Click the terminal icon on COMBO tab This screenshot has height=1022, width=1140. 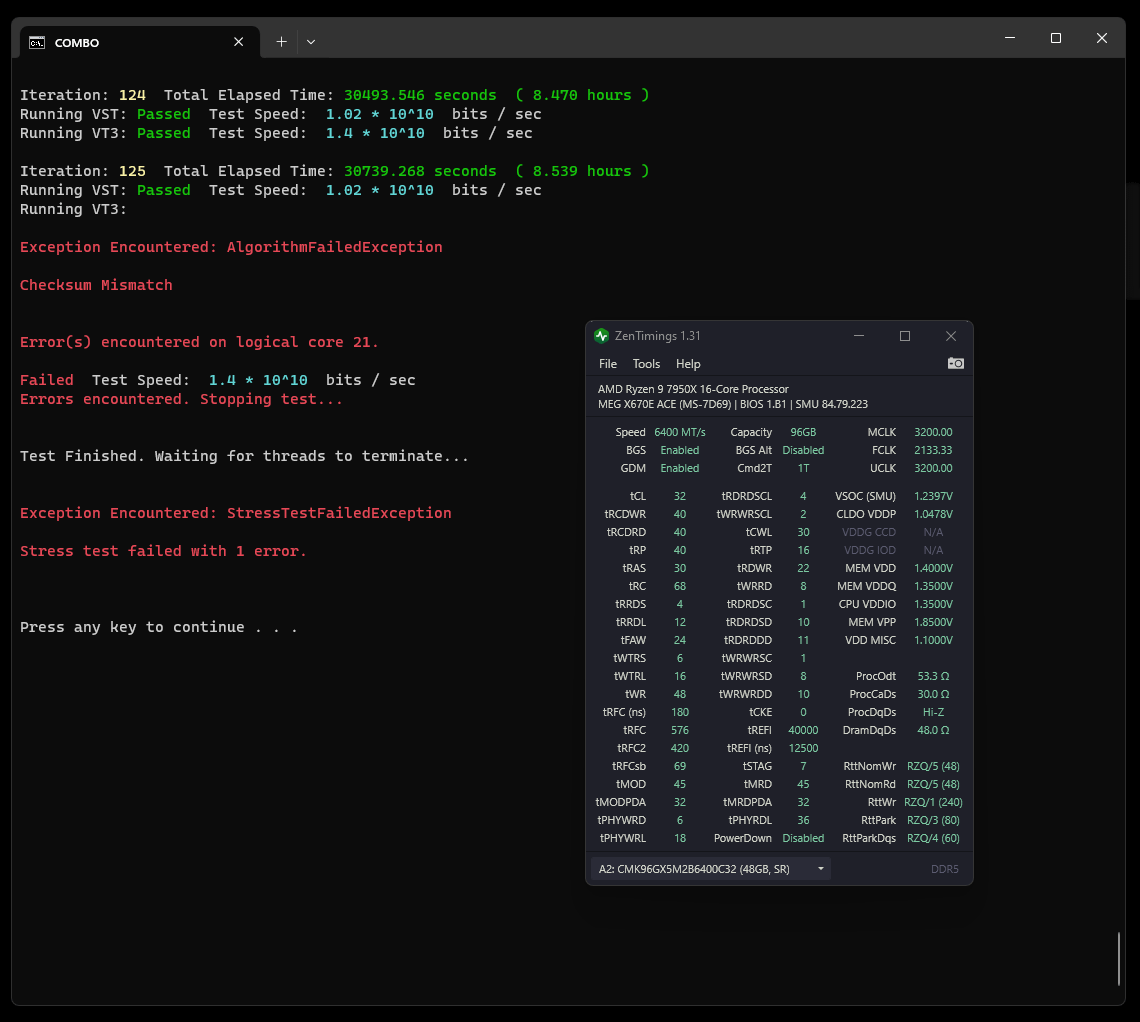pyautogui.click(x=37, y=43)
